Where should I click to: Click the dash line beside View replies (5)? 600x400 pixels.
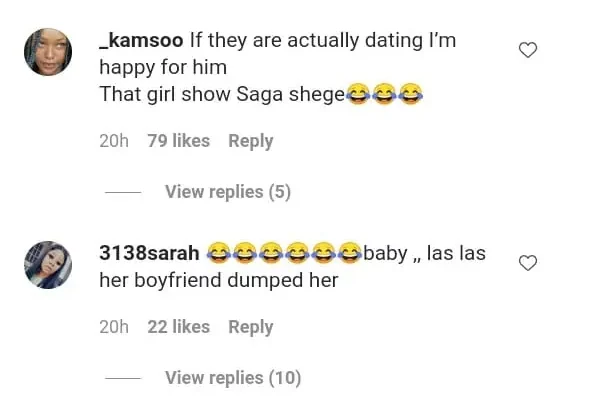point(125,192)
